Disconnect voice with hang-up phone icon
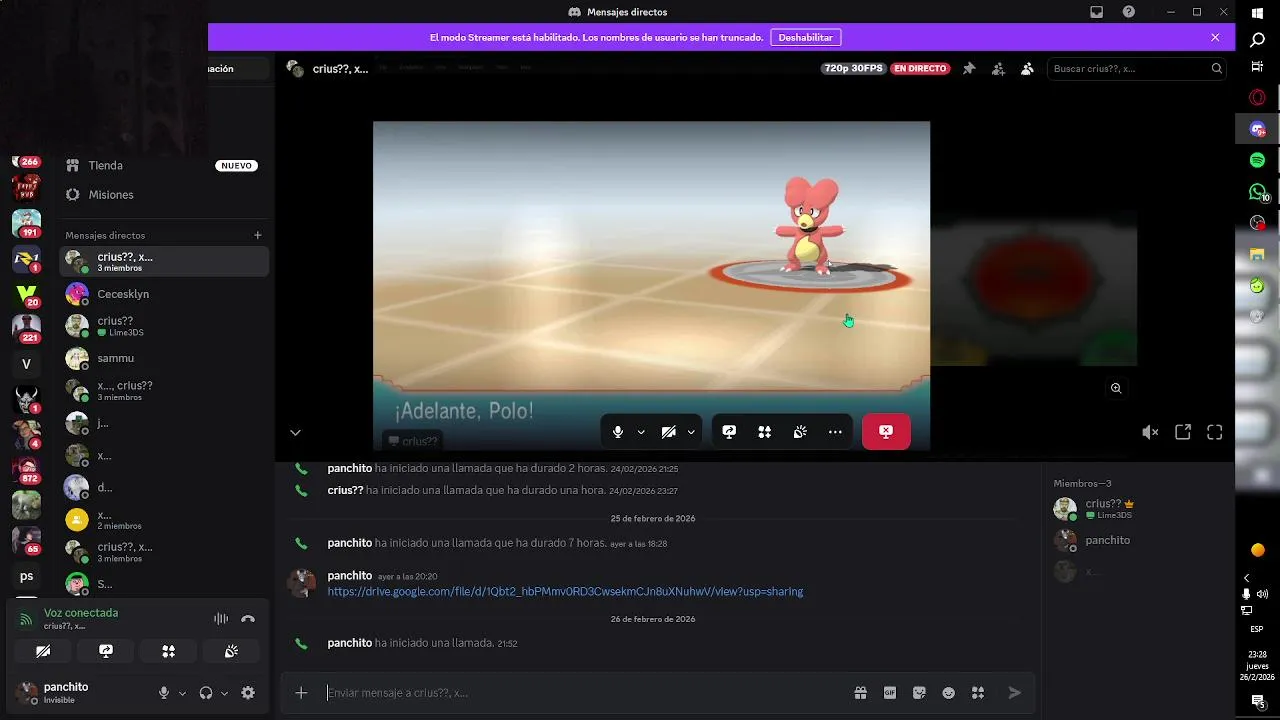 [248, 619]
